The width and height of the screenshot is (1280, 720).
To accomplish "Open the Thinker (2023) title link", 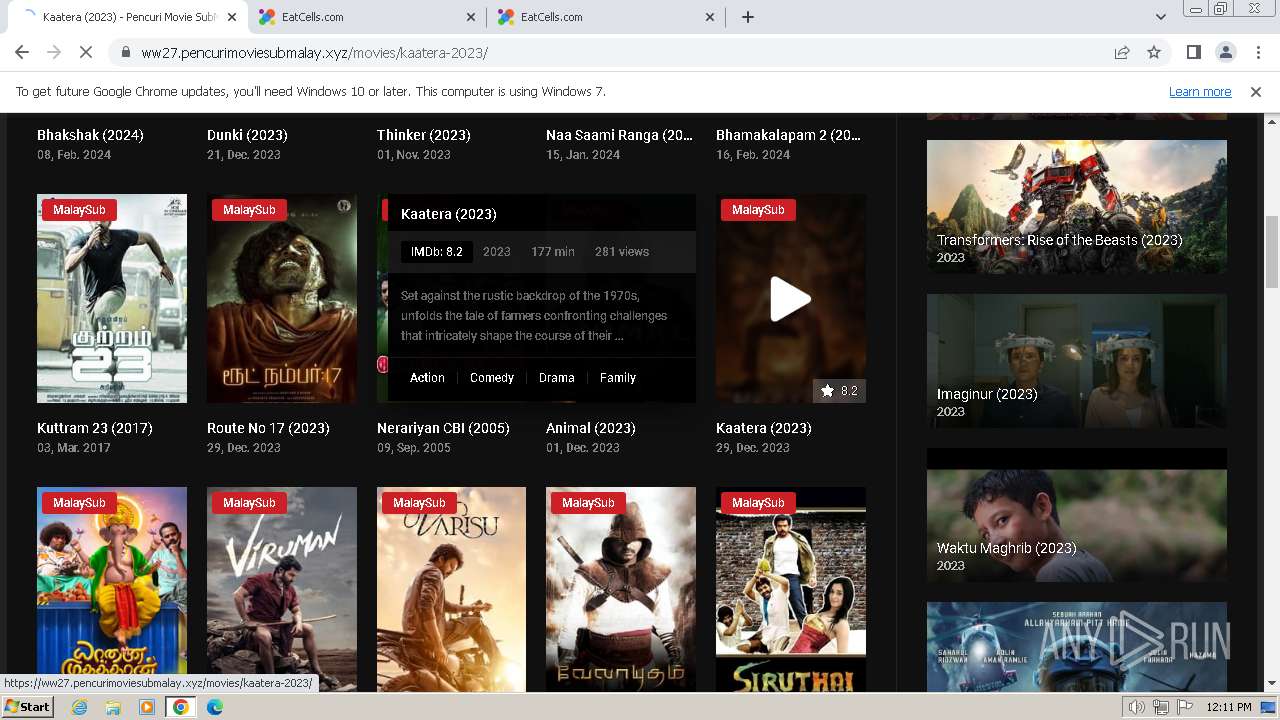I will (424, 135).
